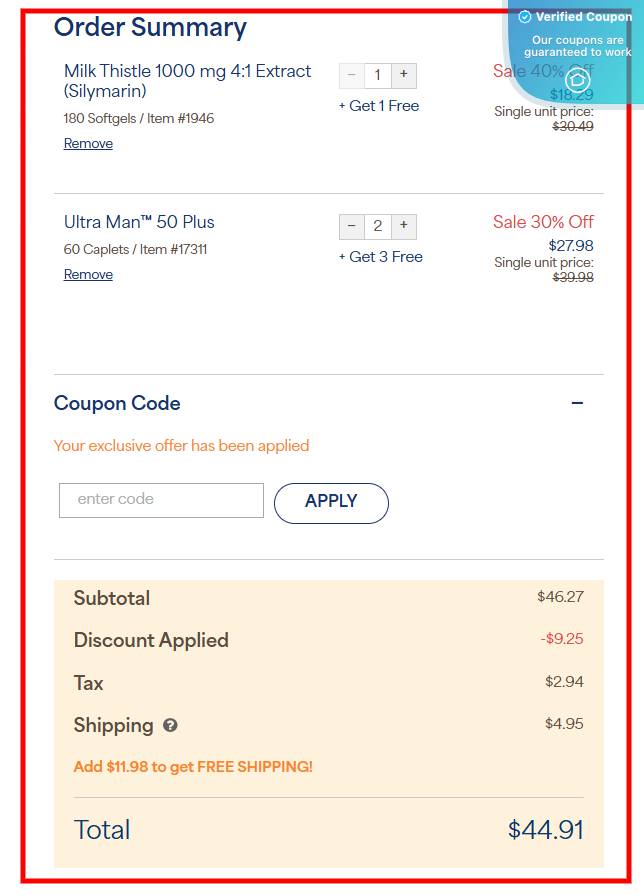The image size is (644, 895).
Task: Remove Milk Thistle from the order
Action: (x=88, y=144)
